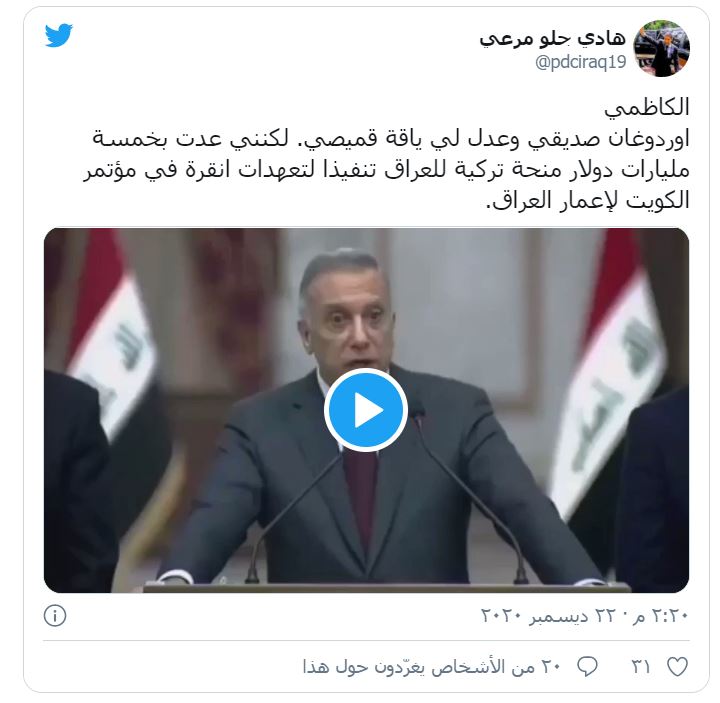Play the embedded video

(366, 410)
